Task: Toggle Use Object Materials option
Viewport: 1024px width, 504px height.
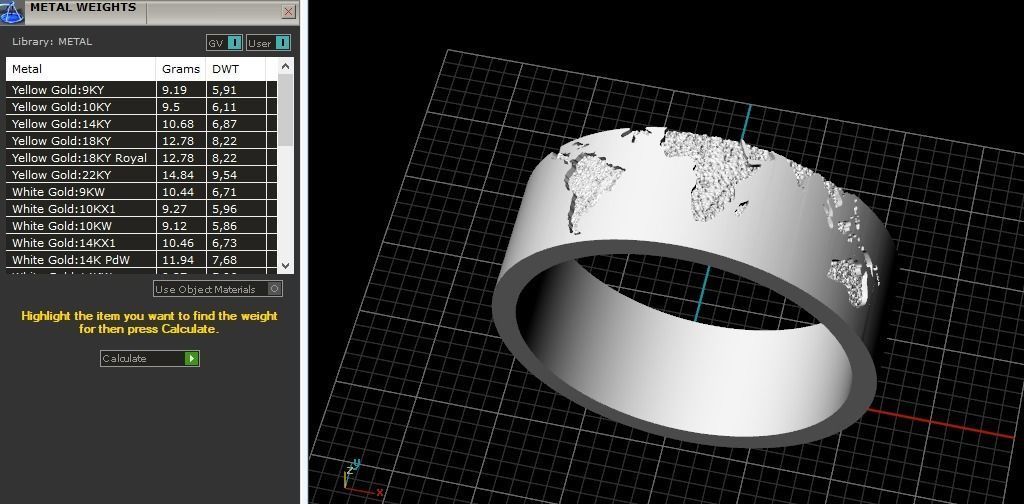Action: point(218,289)
